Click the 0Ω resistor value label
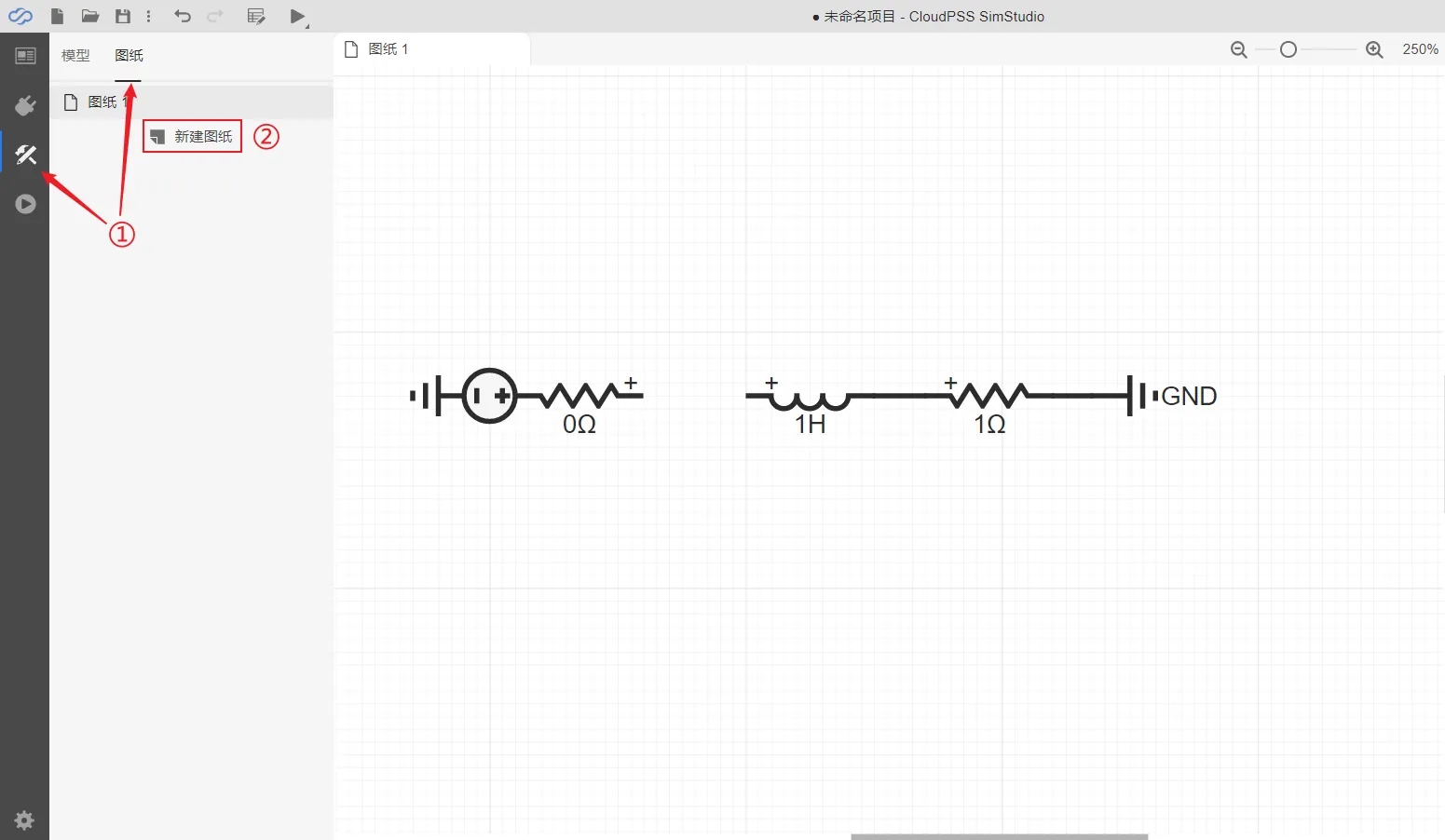Screen dimensions: 1445x840 pos(579,425)
